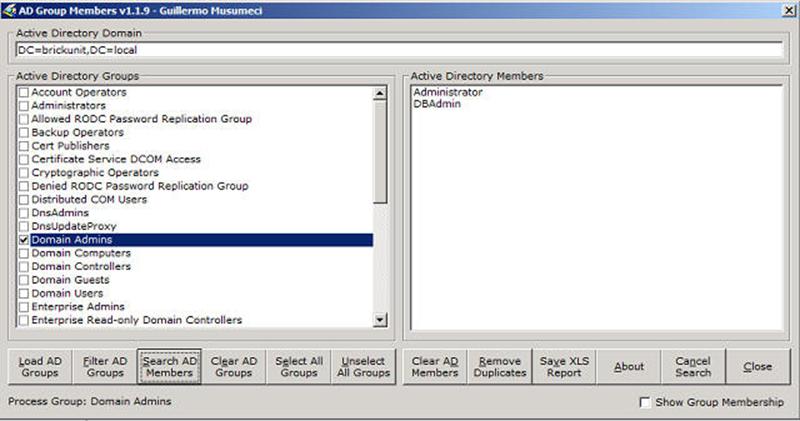
Task: Click the Remove Duplicates button
Action: click(x=500, y=367)
